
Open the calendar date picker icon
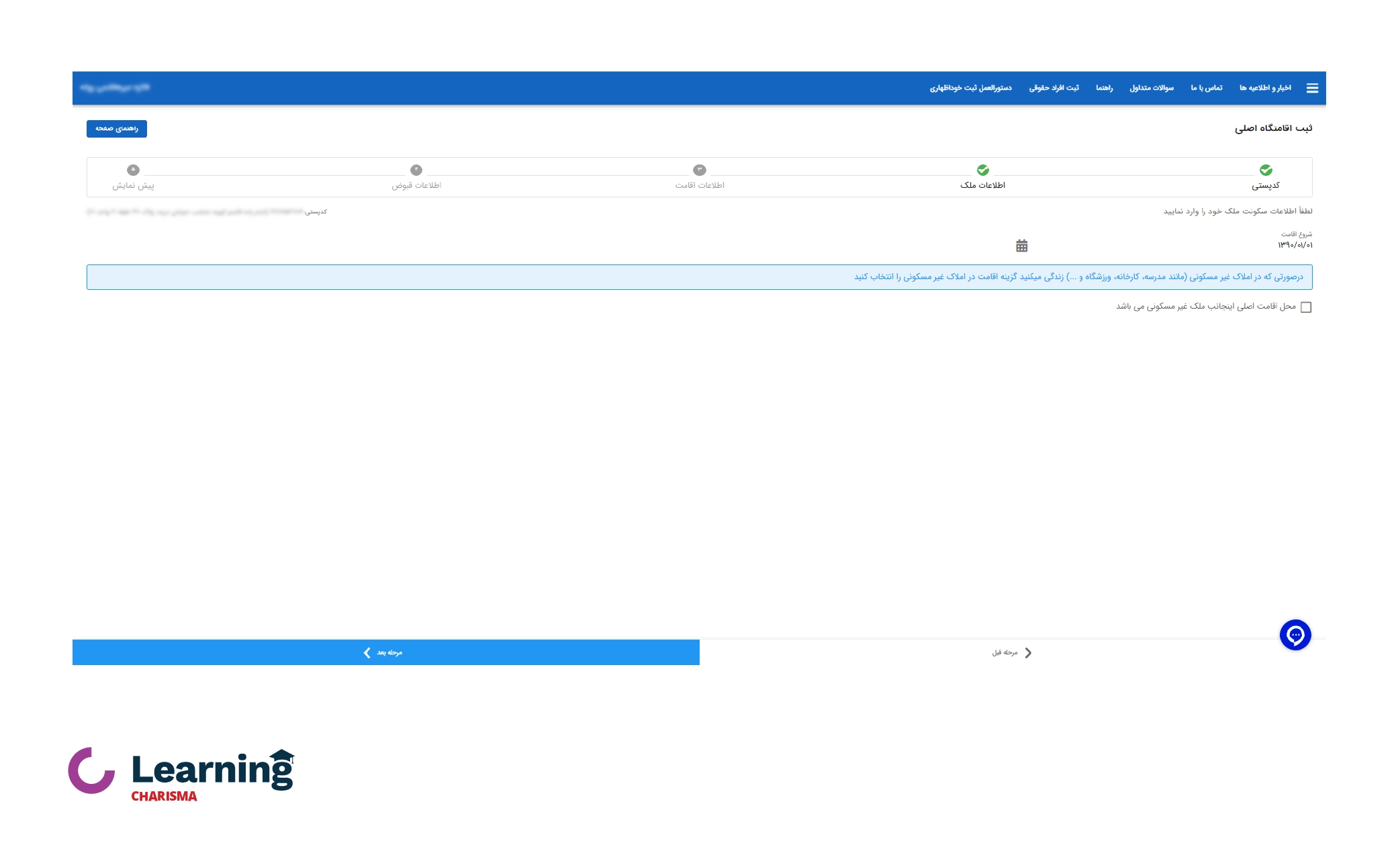click(x=1021, y=246)
